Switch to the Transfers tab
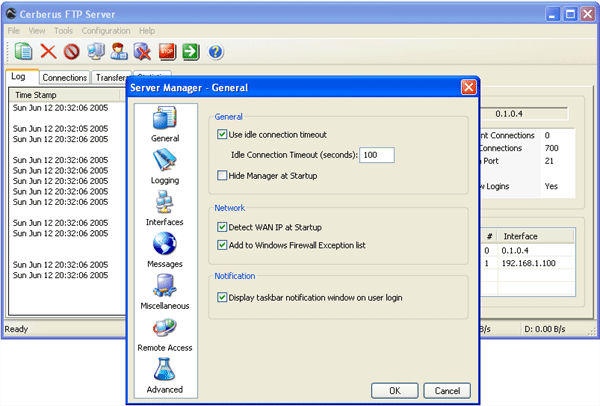This screenshot has width=600, height=406. click(x=109, y=78)
